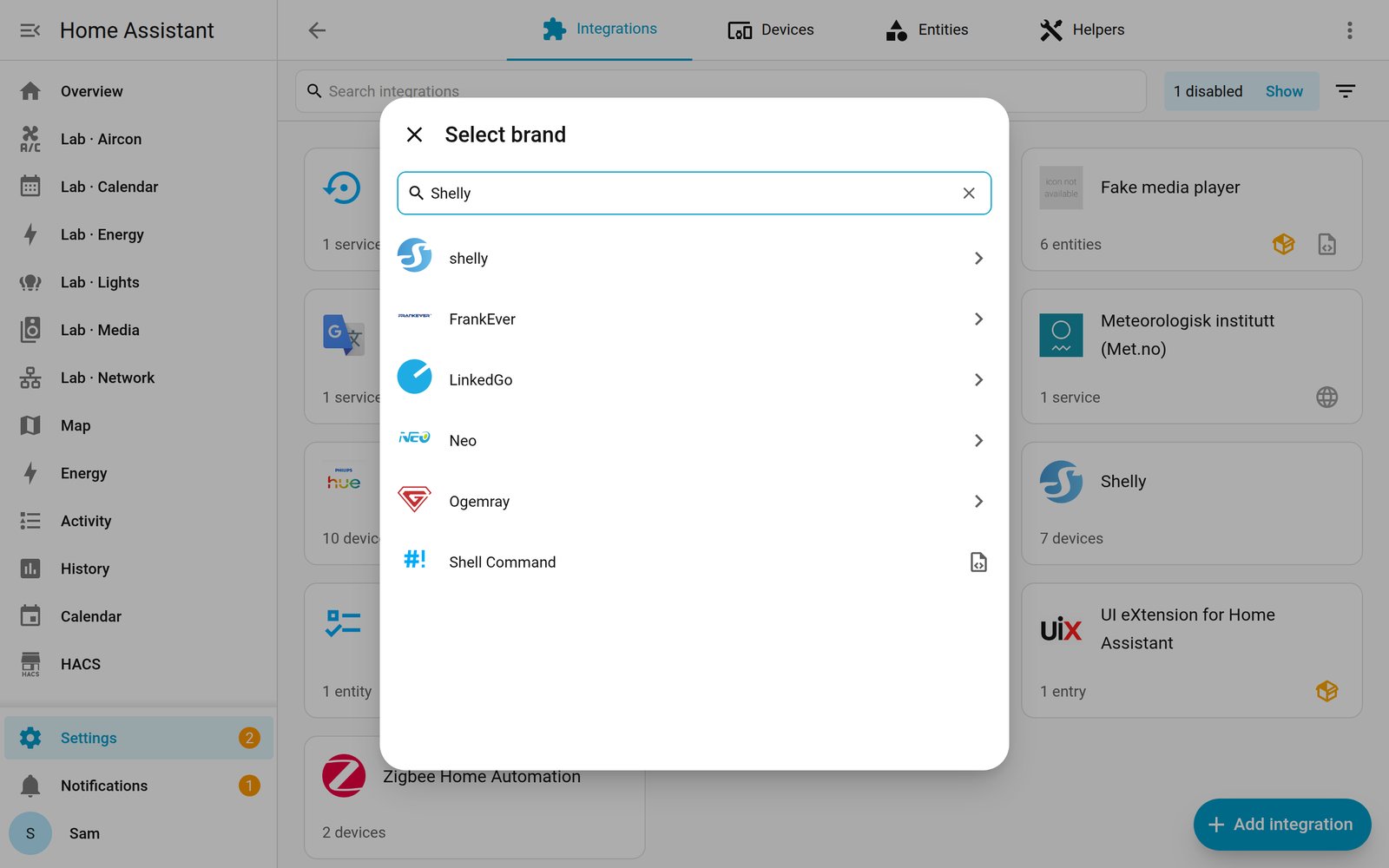
Task: Expand the Neo brand chevron
Action: (x=978, y=440)
